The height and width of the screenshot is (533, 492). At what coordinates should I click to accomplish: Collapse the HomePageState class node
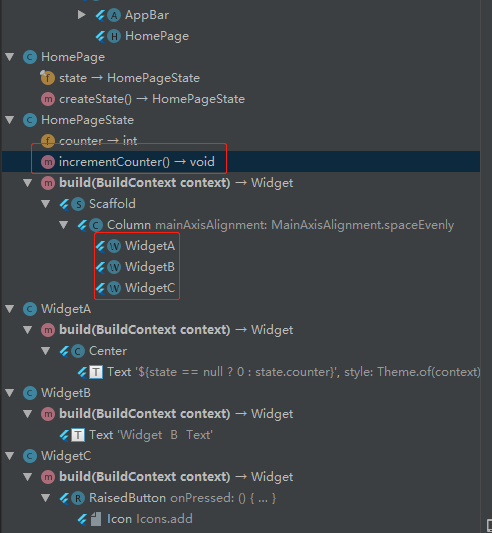pos(10,120)
